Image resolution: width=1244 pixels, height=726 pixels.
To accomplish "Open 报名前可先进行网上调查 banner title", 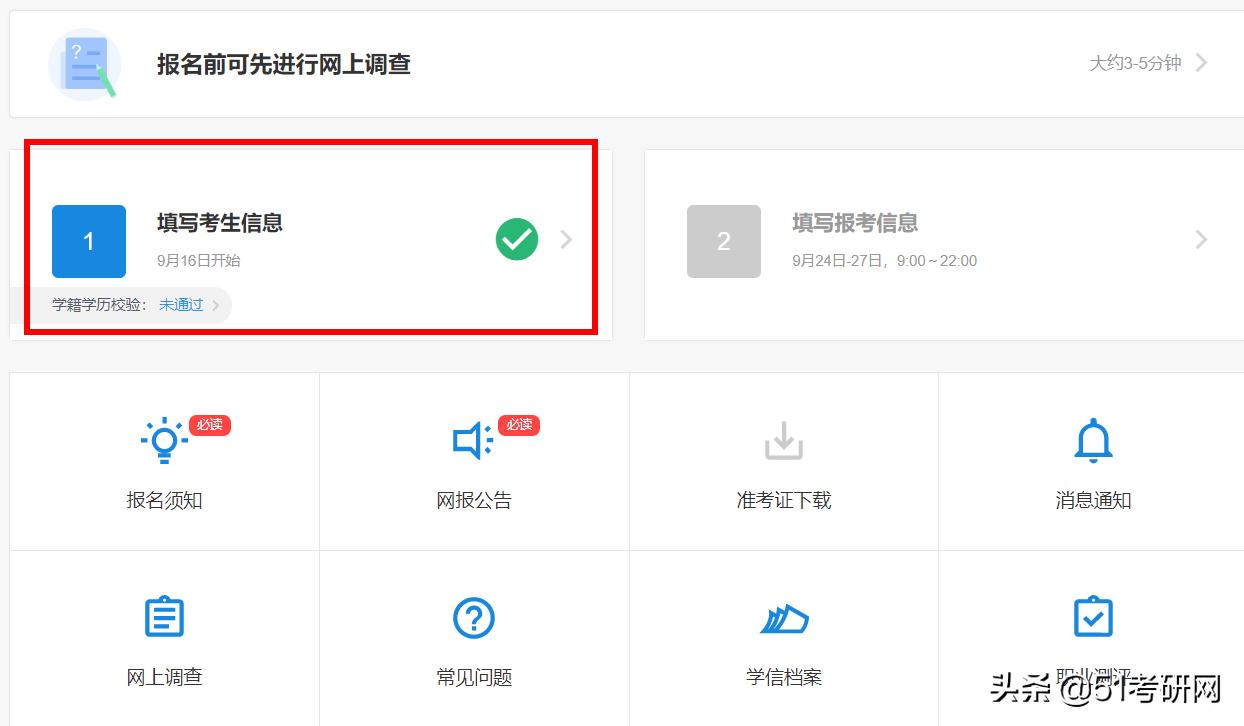I will (284, 65).
